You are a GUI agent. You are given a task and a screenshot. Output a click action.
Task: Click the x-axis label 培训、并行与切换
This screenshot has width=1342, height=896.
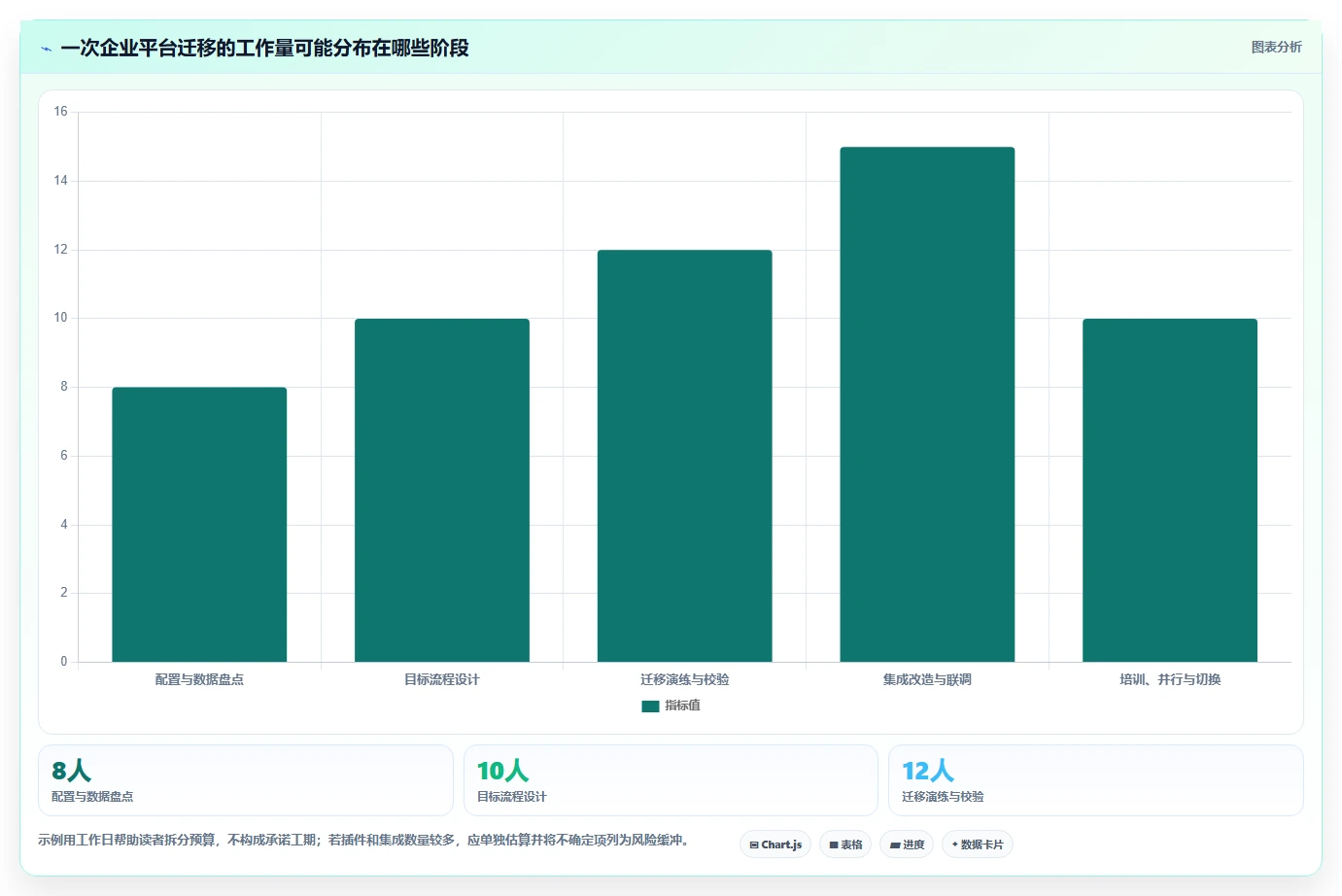[x=1170, y=679]
